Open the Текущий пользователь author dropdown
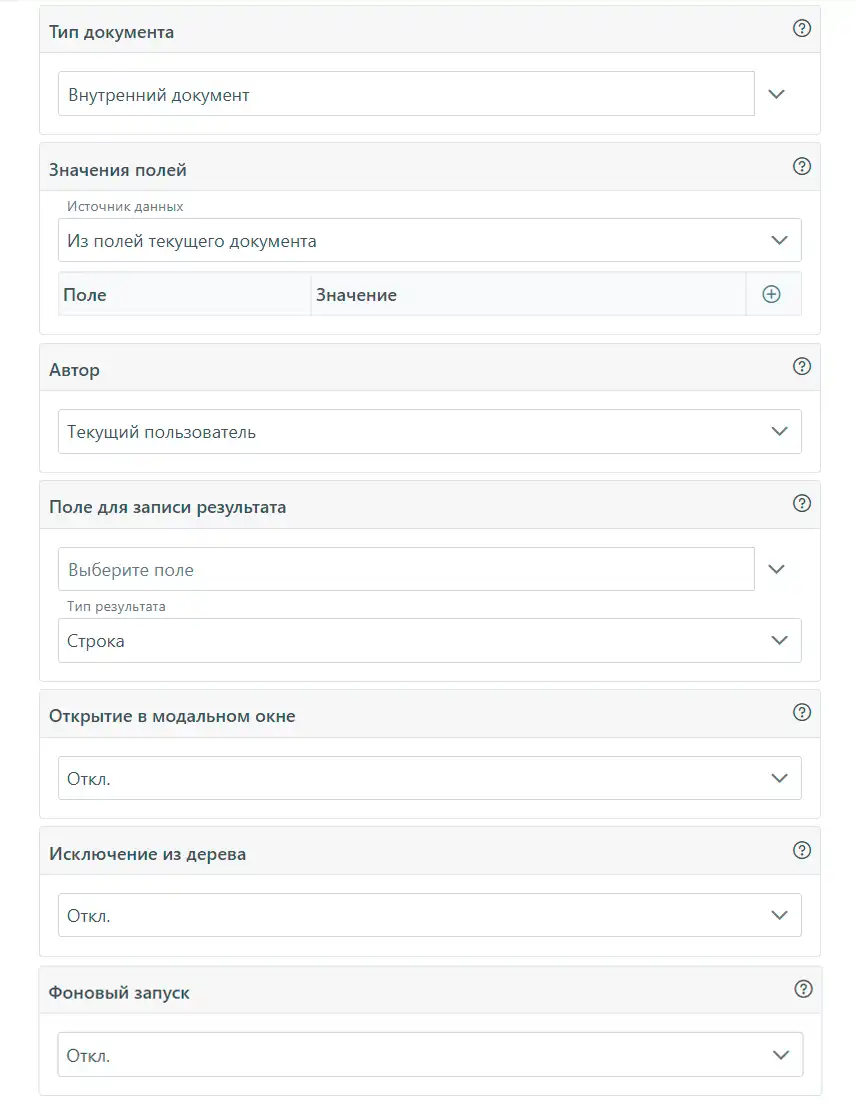This screenshot has width=856, height=1106. 429,432
